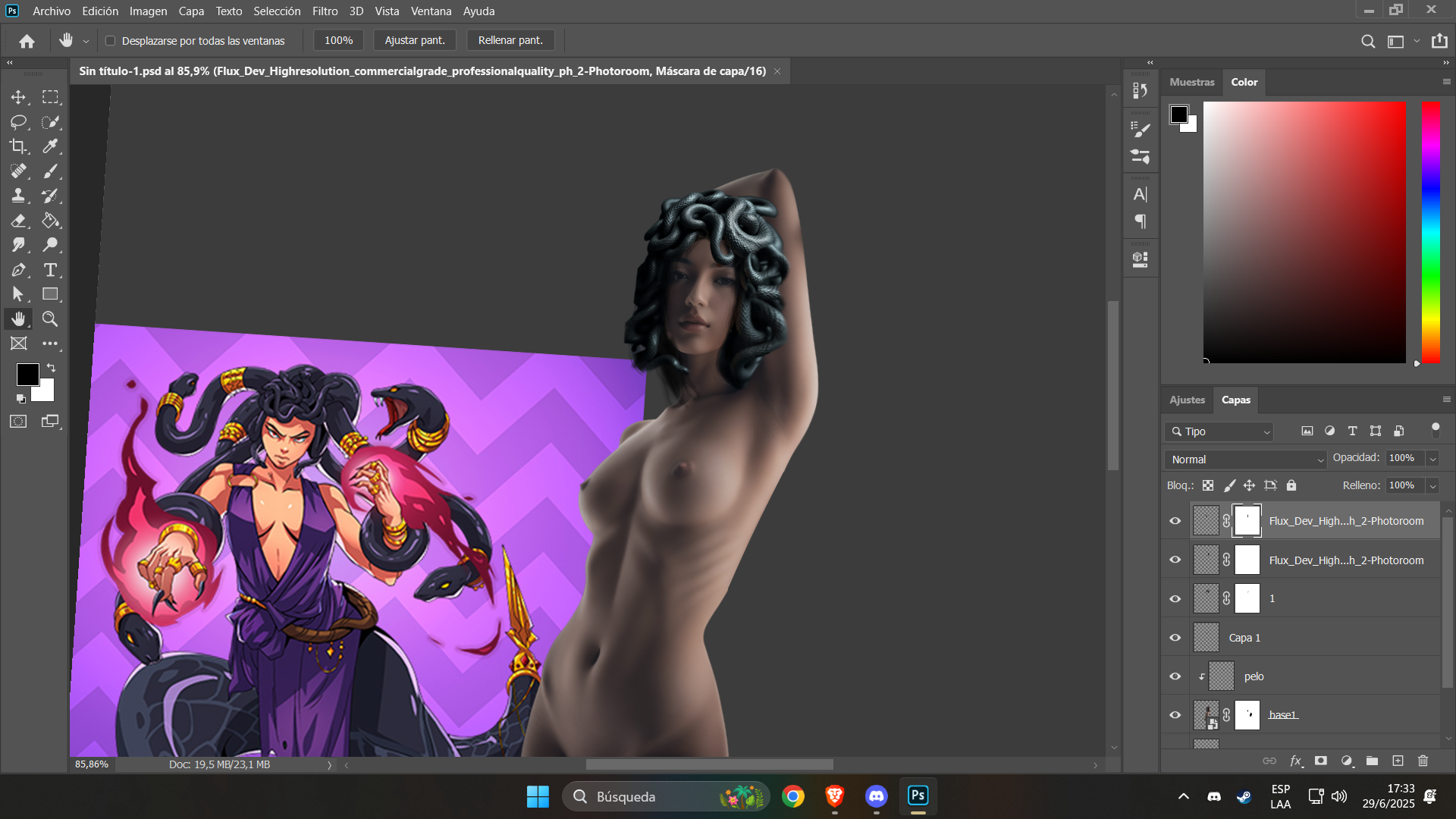Switch to the Muestras tab

[x=1191, y=82]
